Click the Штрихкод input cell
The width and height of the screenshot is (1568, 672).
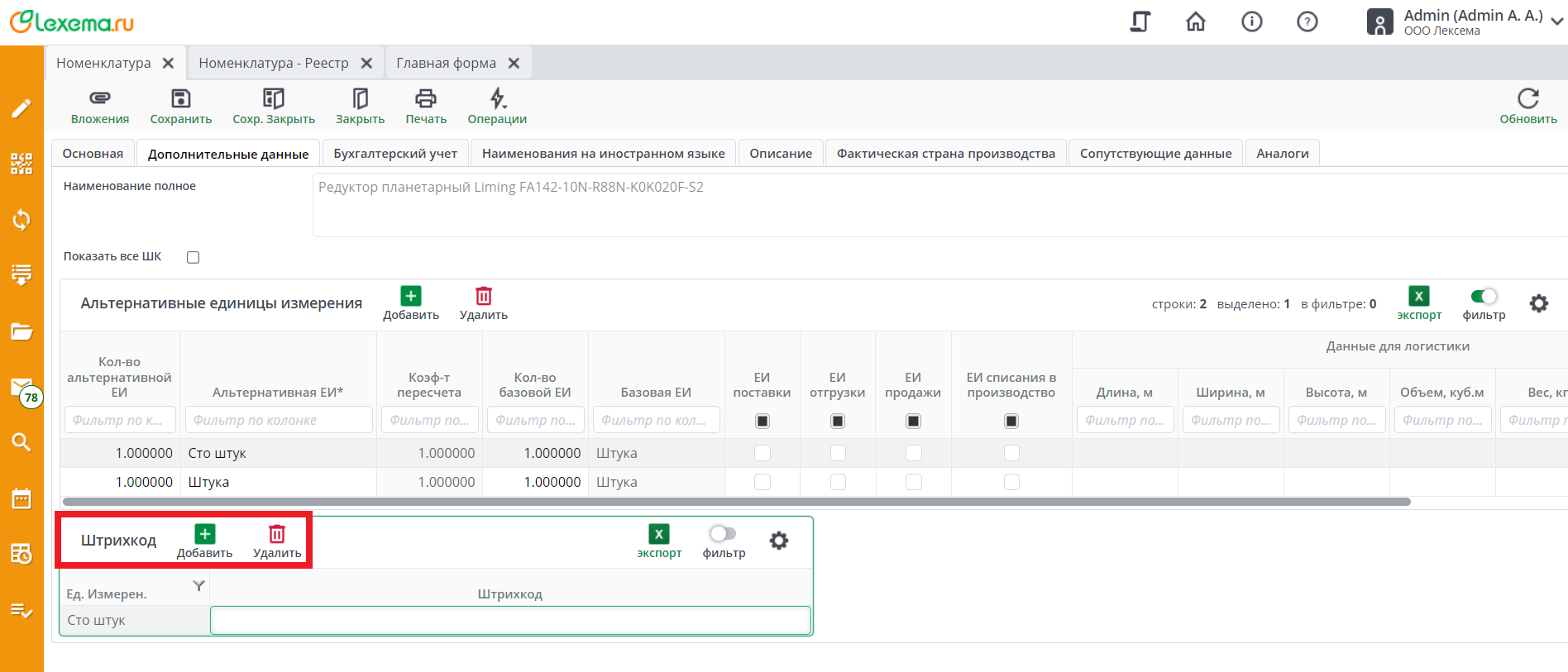point(509,620)
